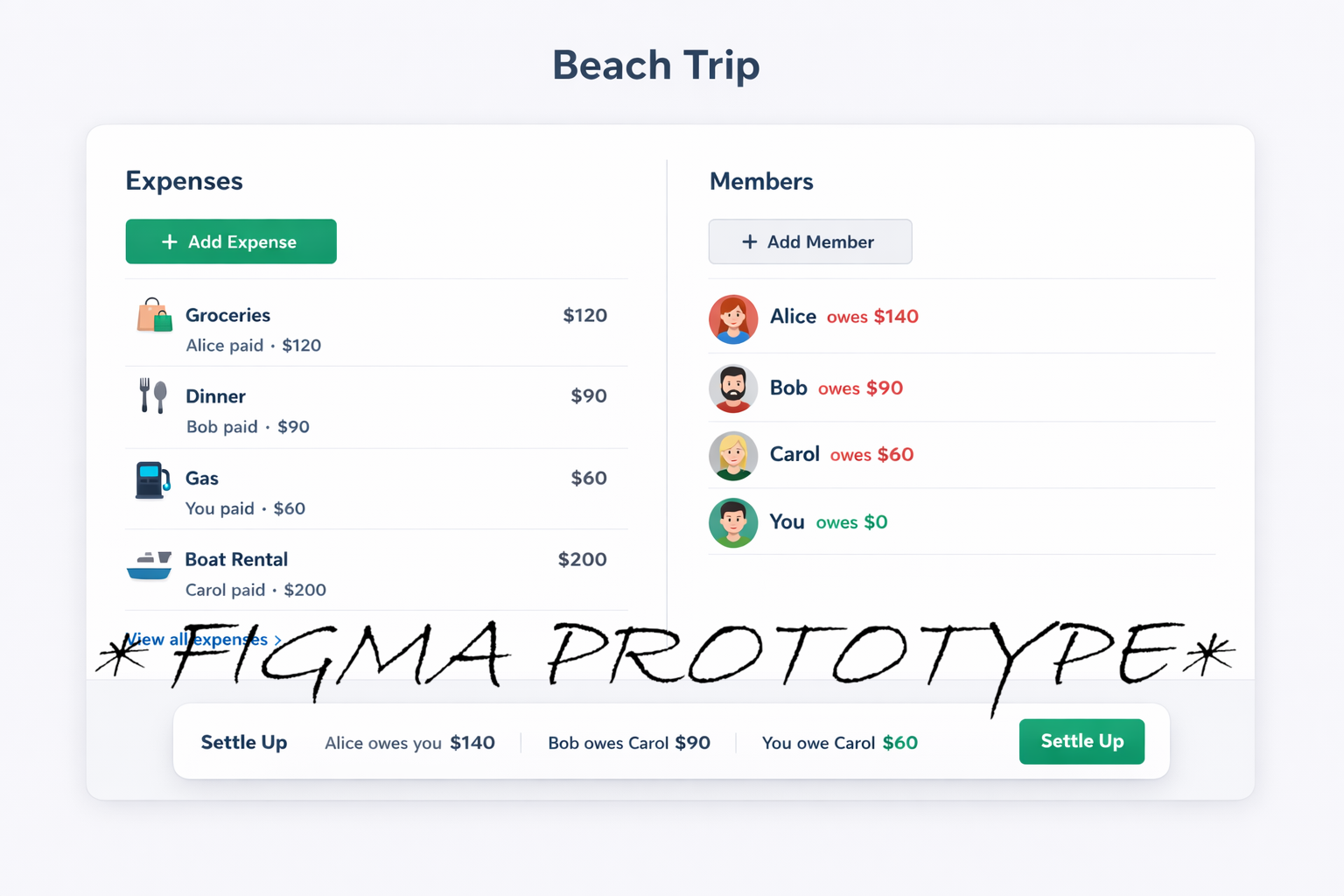Viewport: 1344px width, 896px height.
Task: Click the Gas pump icon
Action: pos(152,479)
